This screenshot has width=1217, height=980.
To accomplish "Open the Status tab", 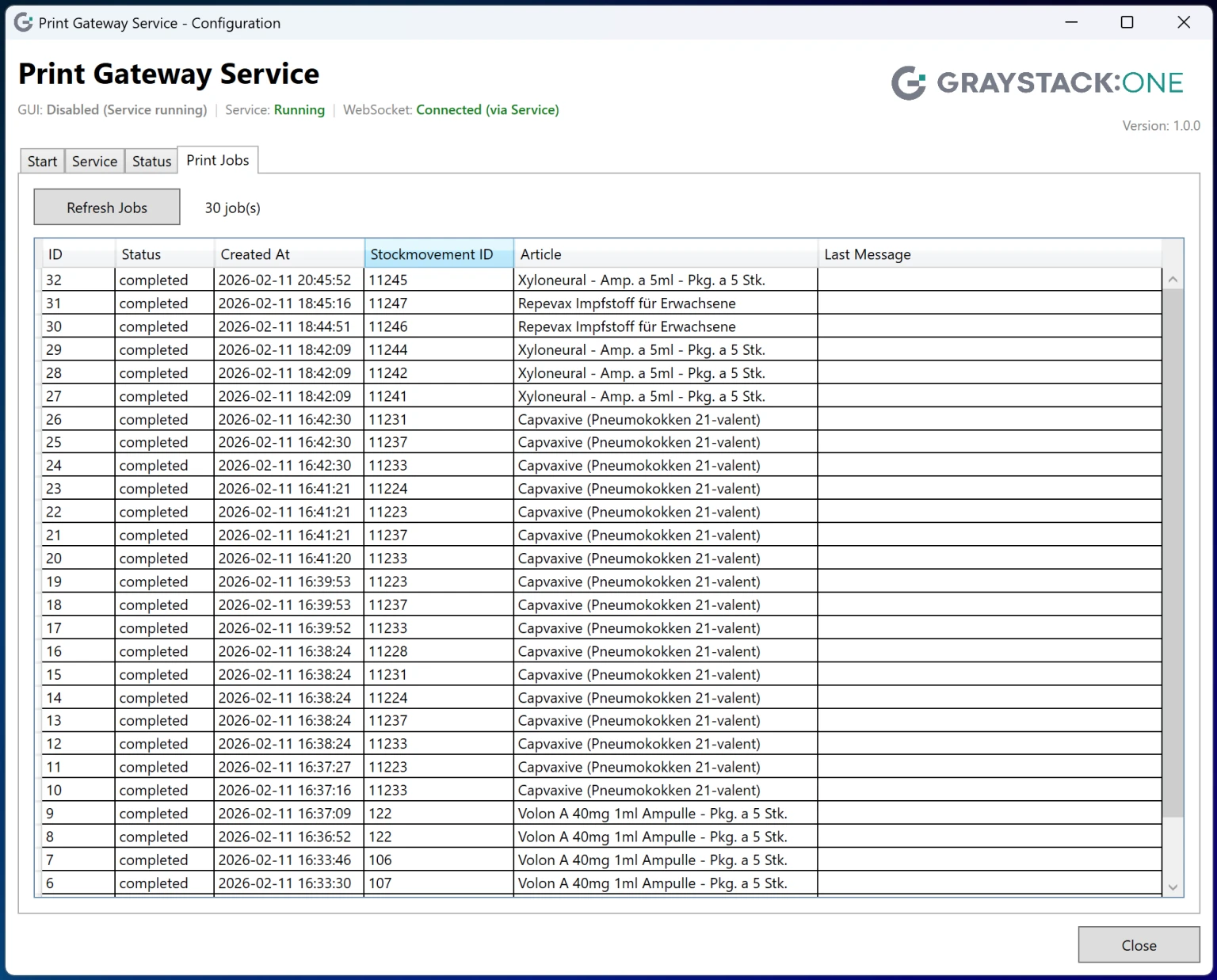I will tap(151, 162).
